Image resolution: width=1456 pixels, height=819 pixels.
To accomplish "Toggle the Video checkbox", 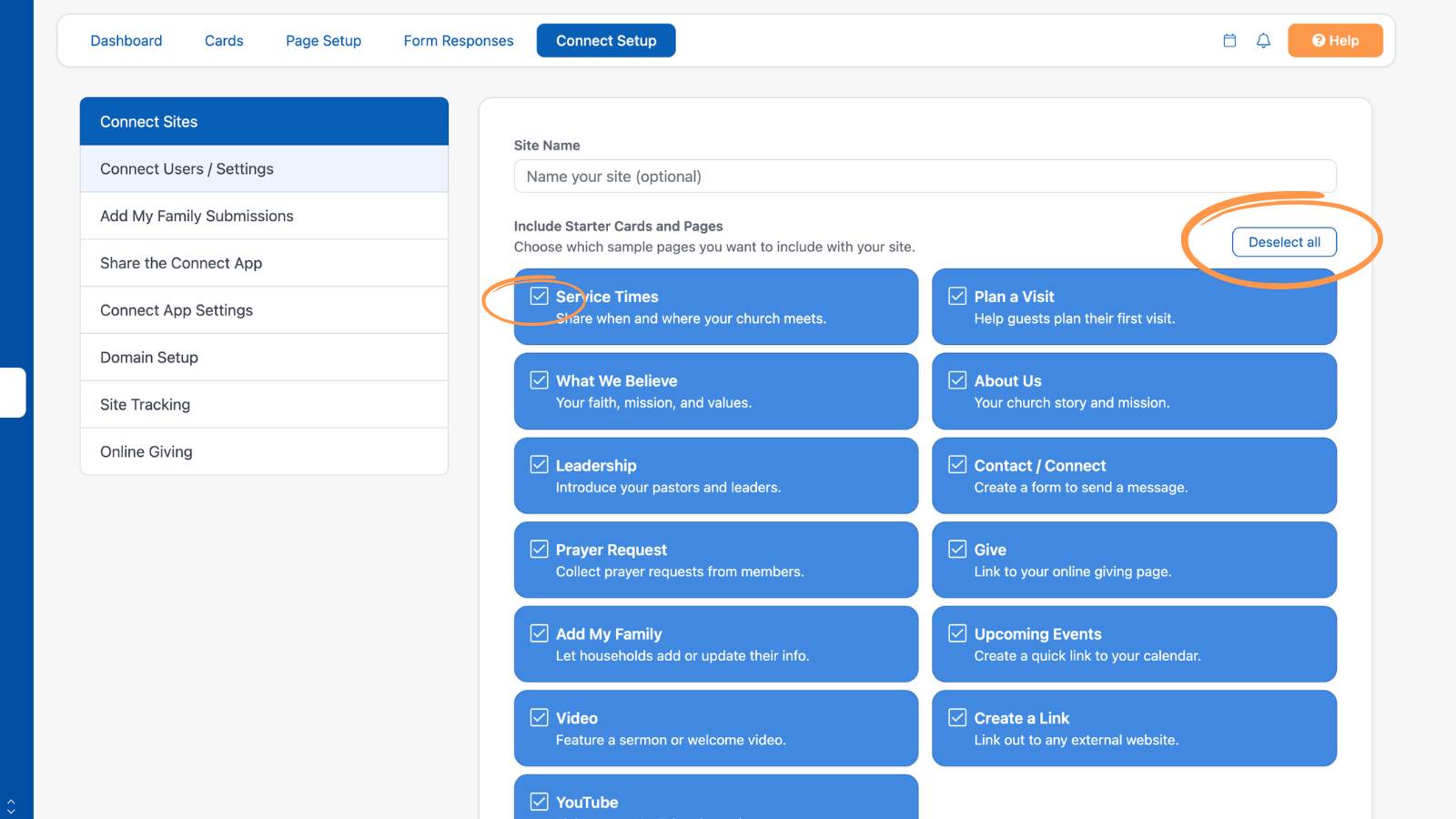I will (540, 717).
